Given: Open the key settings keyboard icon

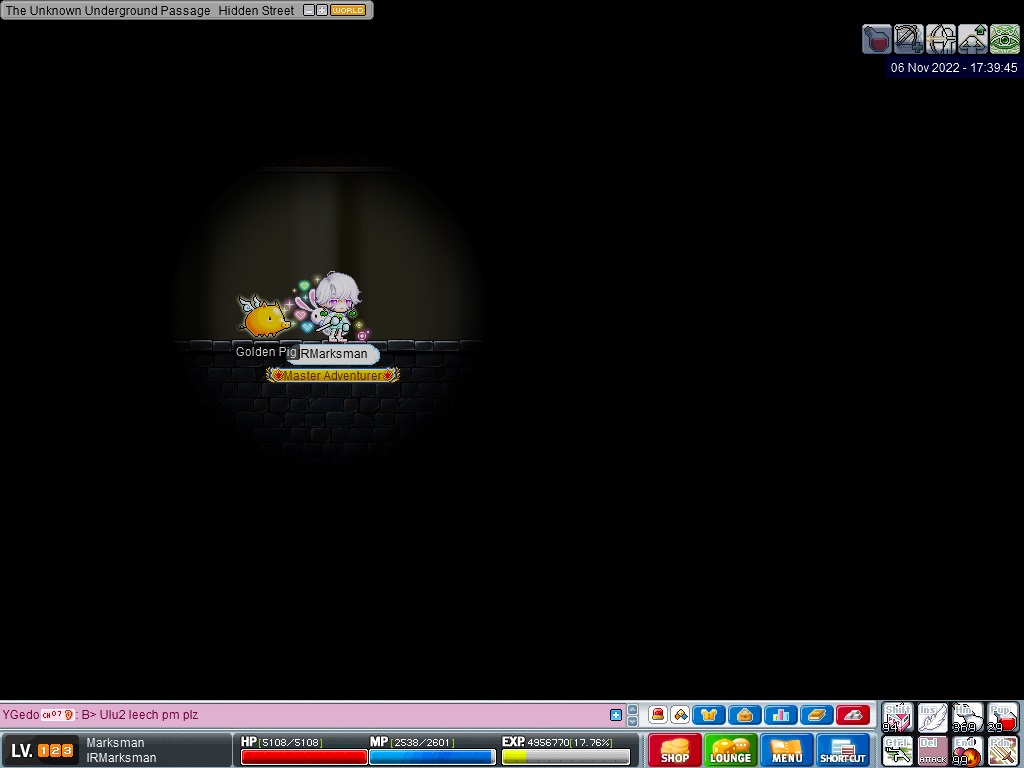Looking at the screenshot, I should pos(852,715).
